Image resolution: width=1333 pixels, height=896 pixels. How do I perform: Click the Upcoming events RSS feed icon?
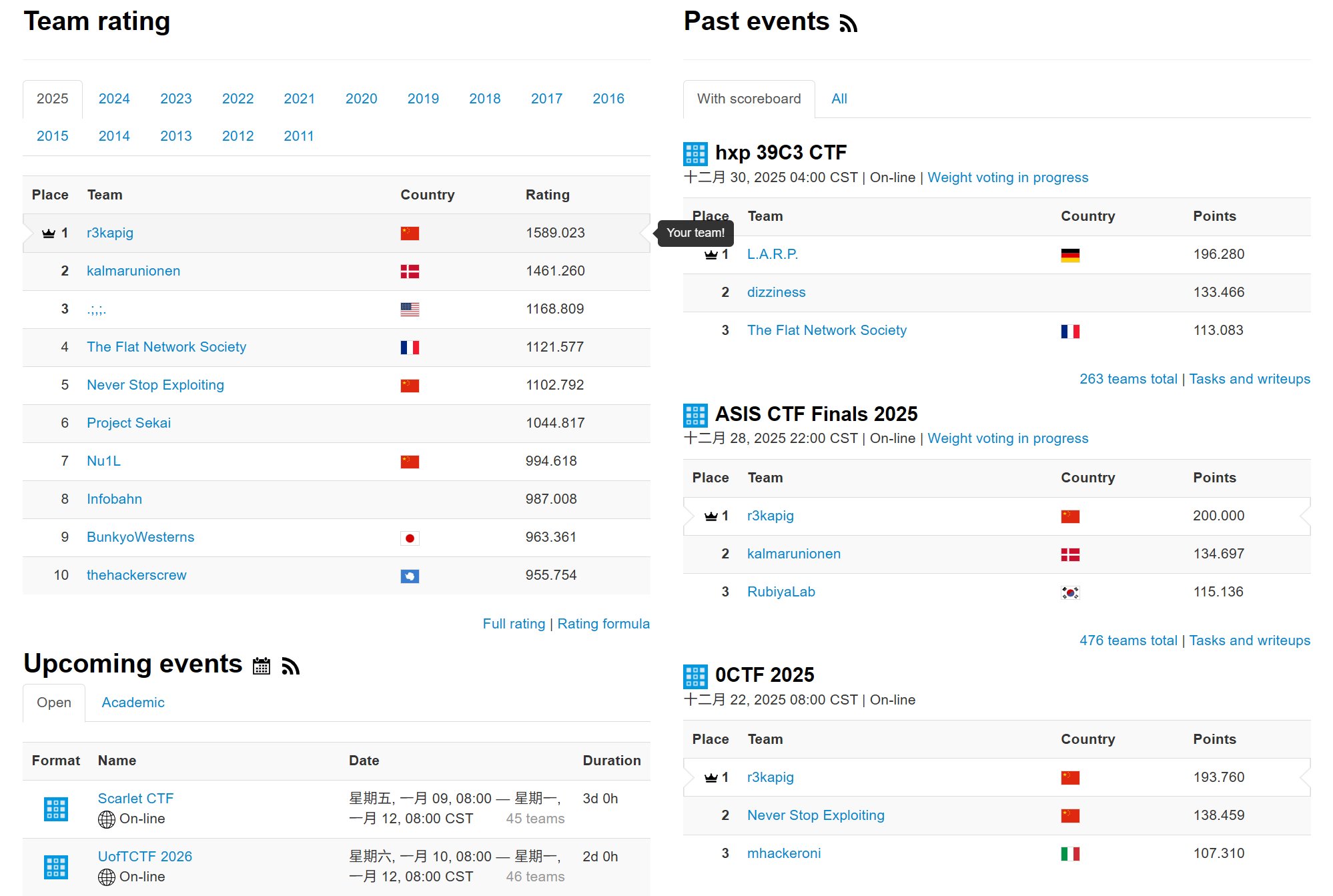[x=290, y=666]
